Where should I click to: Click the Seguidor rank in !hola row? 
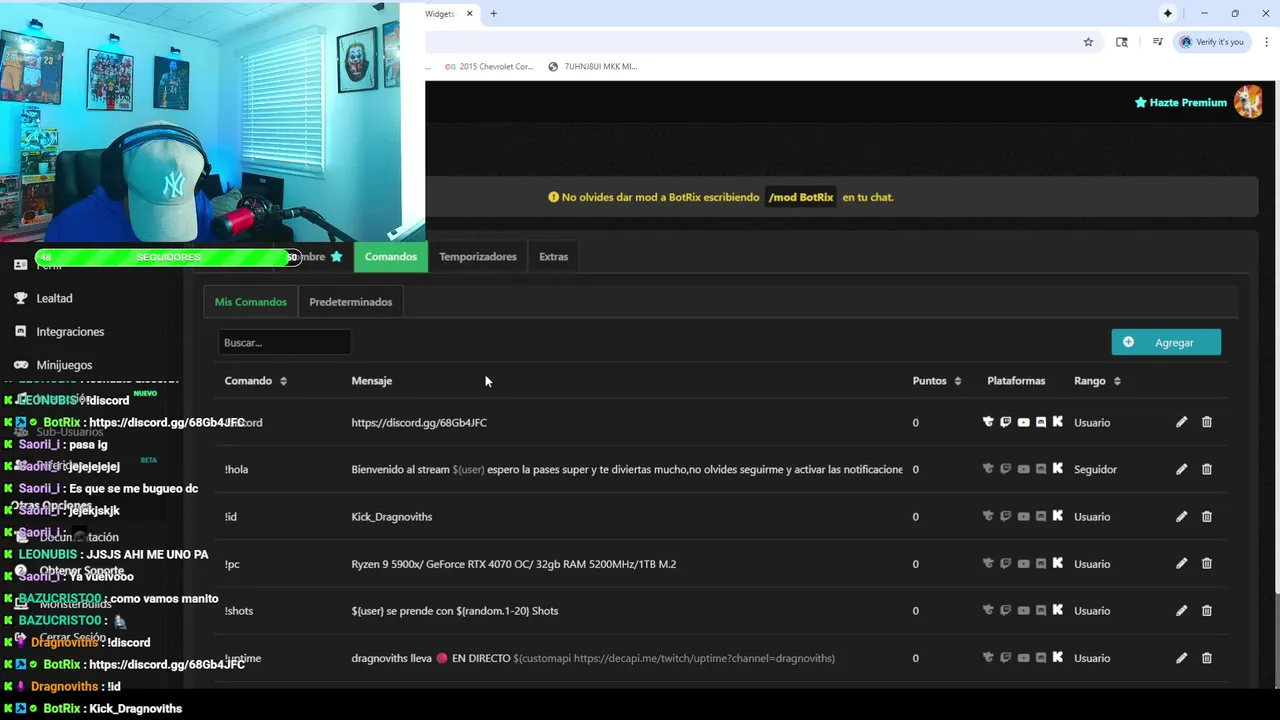[x=1095, y=469]
